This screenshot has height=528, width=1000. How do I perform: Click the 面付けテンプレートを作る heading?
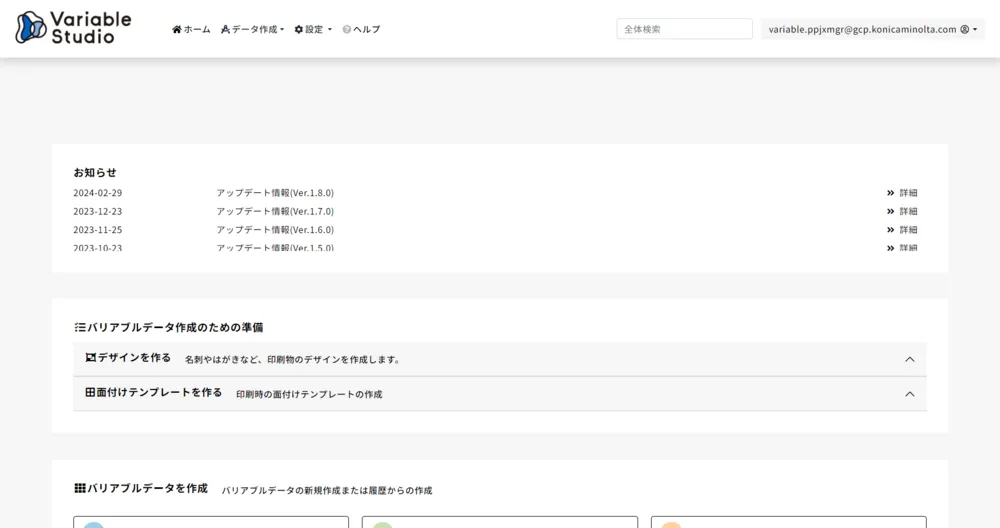[x=159, y=392]
